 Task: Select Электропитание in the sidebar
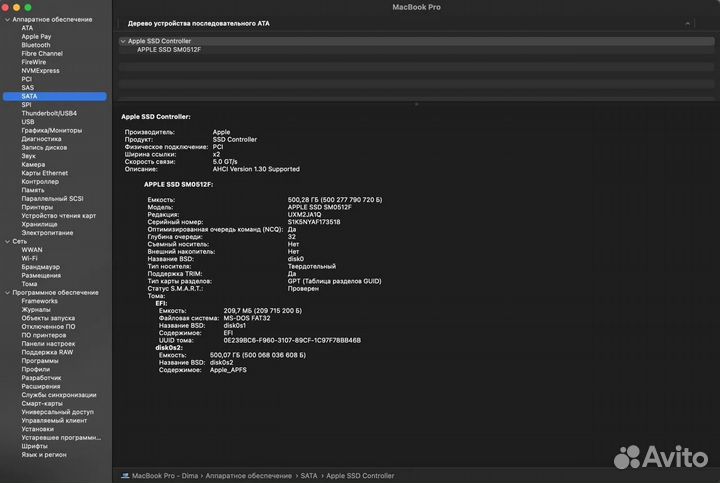pyautogui.click(x=47, y=233)
